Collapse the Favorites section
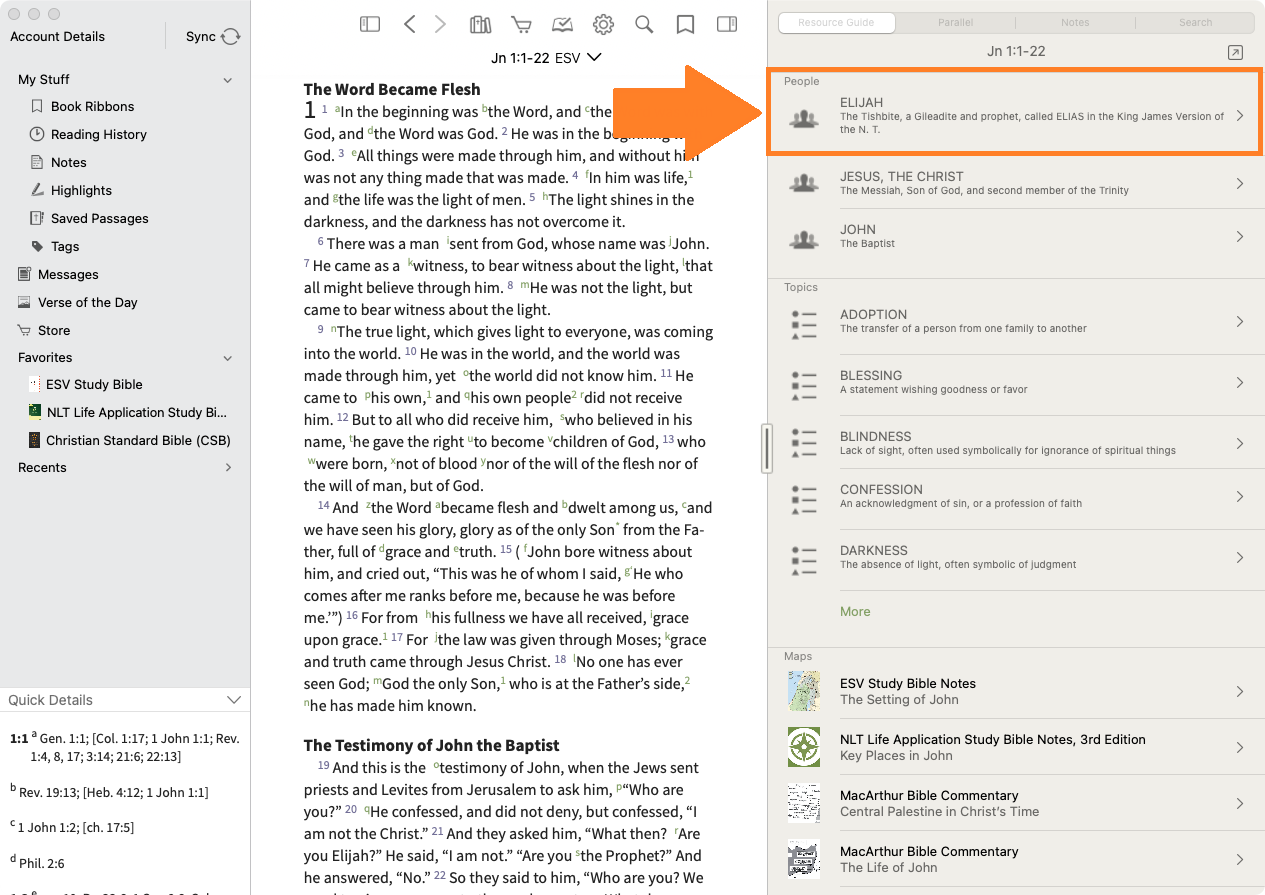 click(228, 358)
